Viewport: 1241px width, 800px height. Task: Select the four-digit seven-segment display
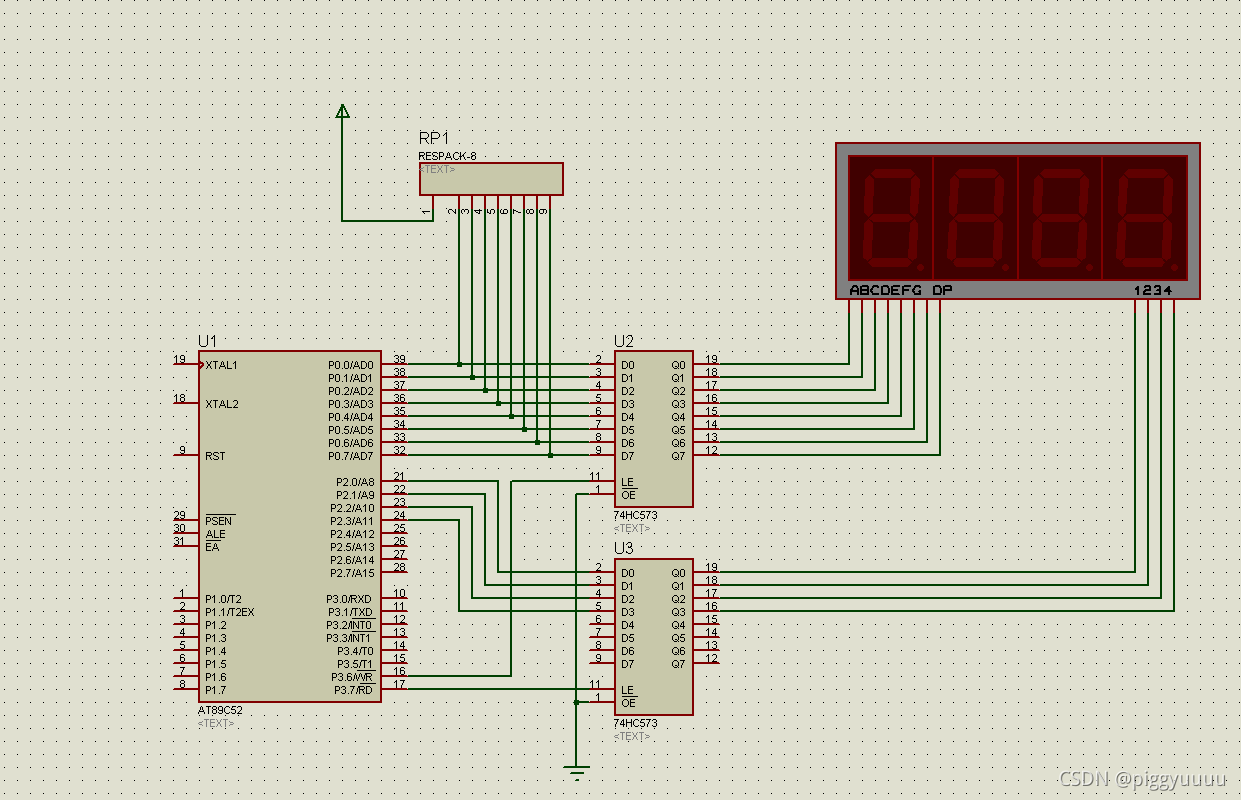[1018, 220]
